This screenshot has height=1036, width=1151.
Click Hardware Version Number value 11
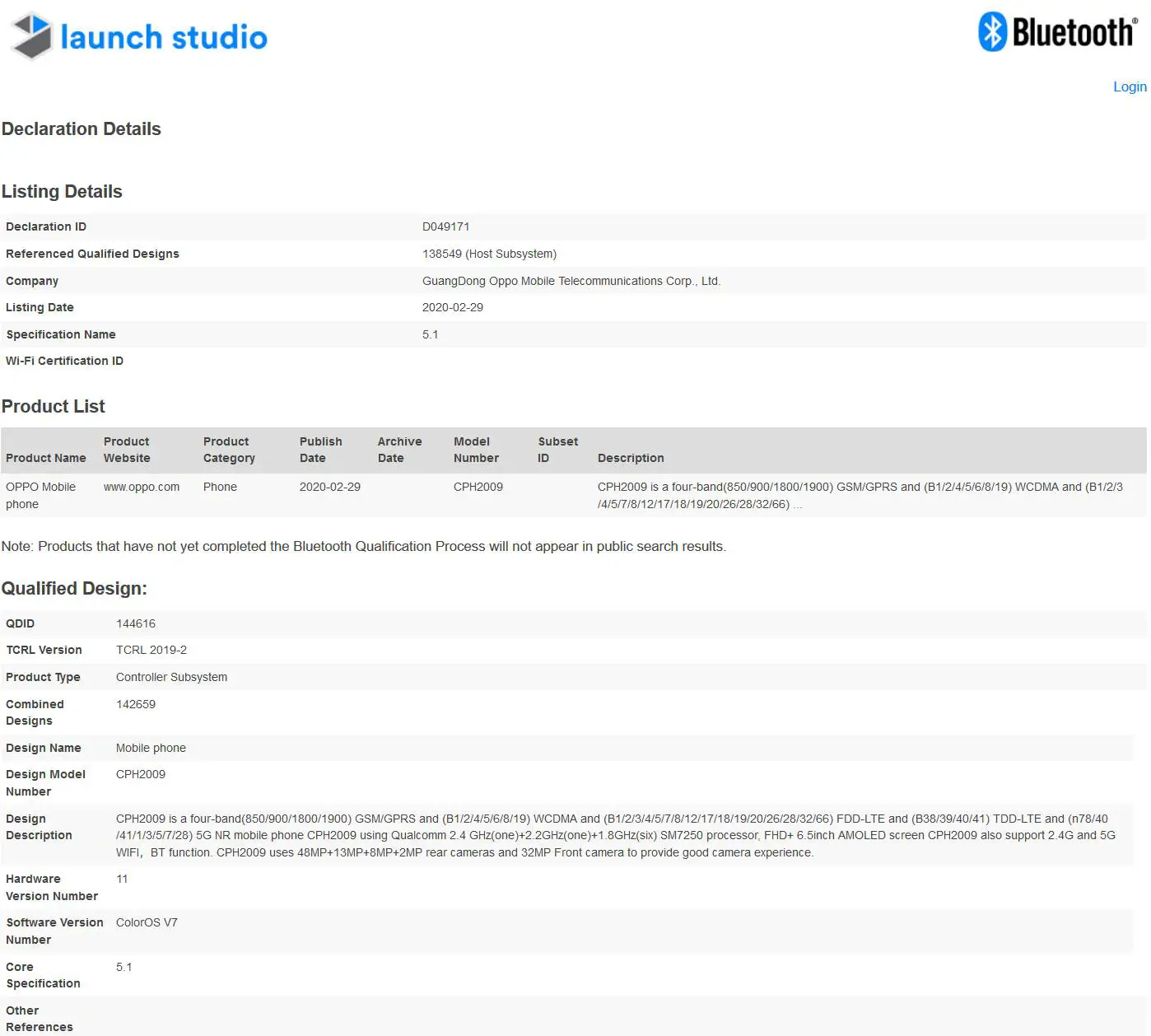point(122,879)
